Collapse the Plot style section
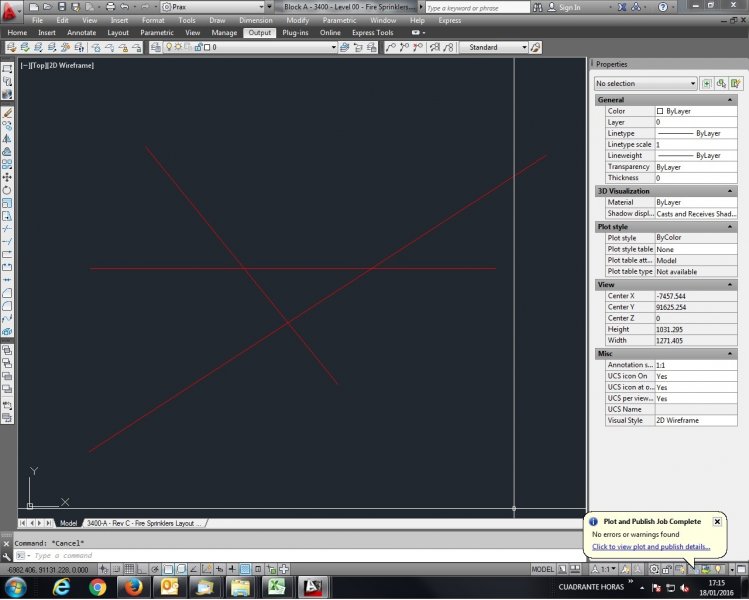Screen dimensions: 749x600 (729, 227)
